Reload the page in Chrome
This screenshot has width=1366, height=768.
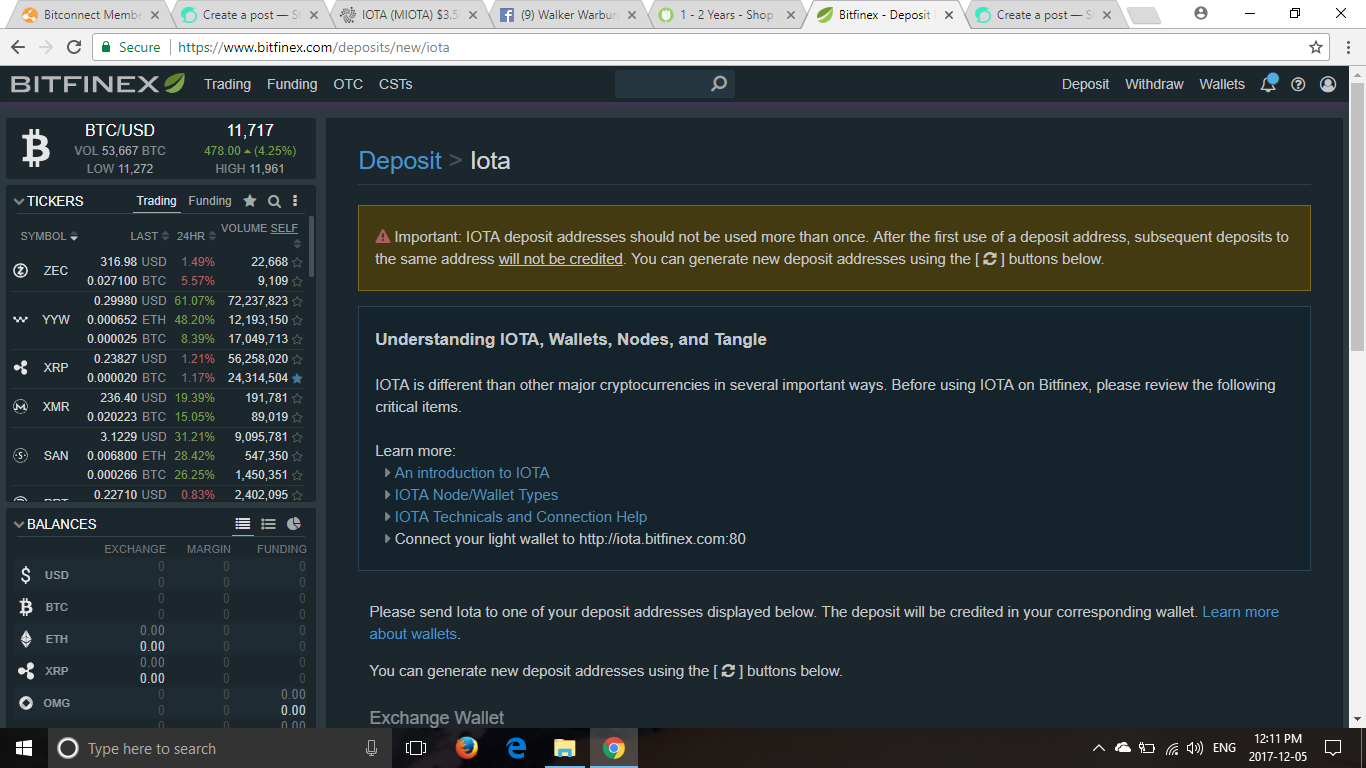[74, 47]
